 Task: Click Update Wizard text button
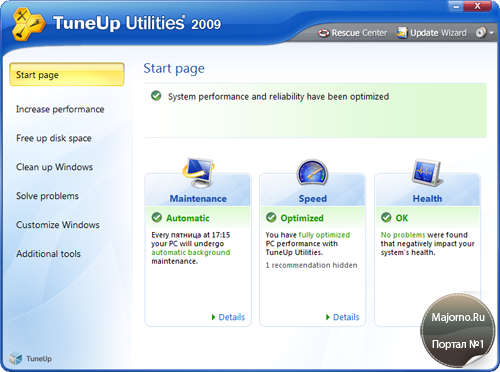[438, 33]
